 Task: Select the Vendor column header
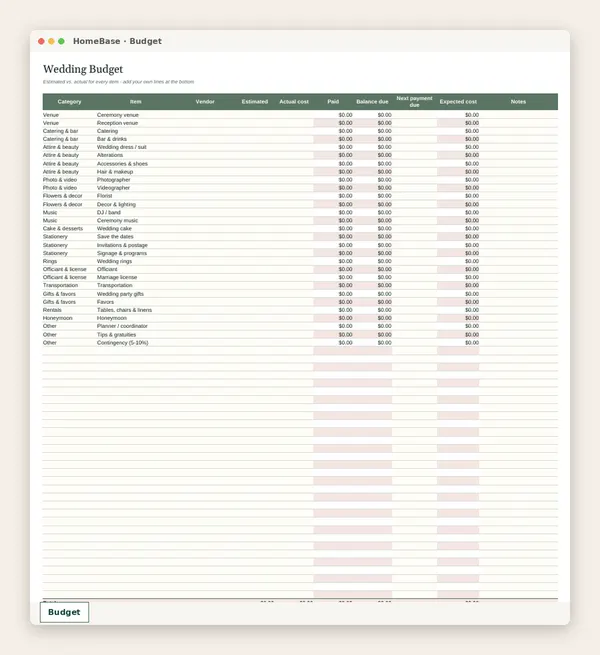pos(205,102)
